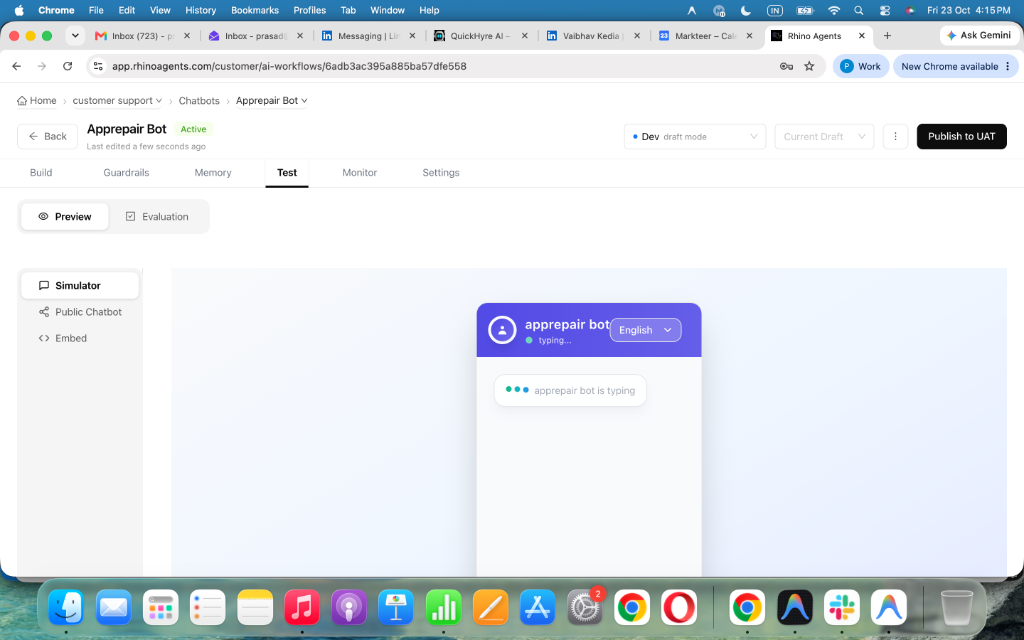
Task: Open Music app from the dock
Action: pyautogui.click(x=302, y=607)
